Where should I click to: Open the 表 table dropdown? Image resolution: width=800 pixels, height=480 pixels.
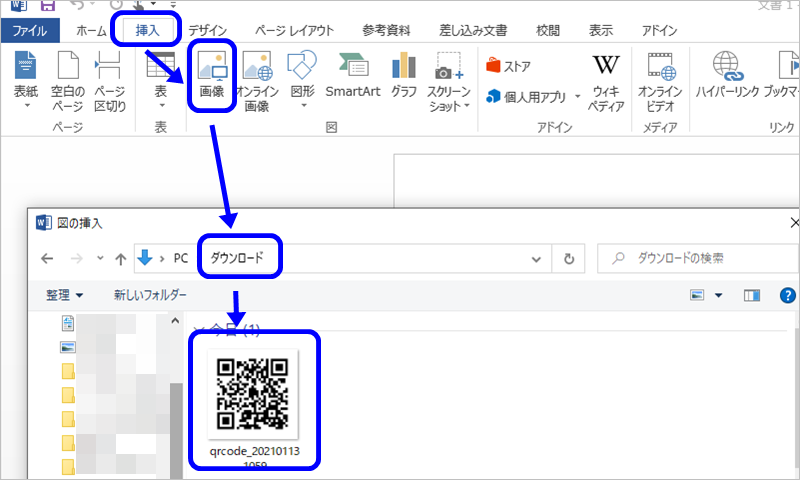(161, 80)
